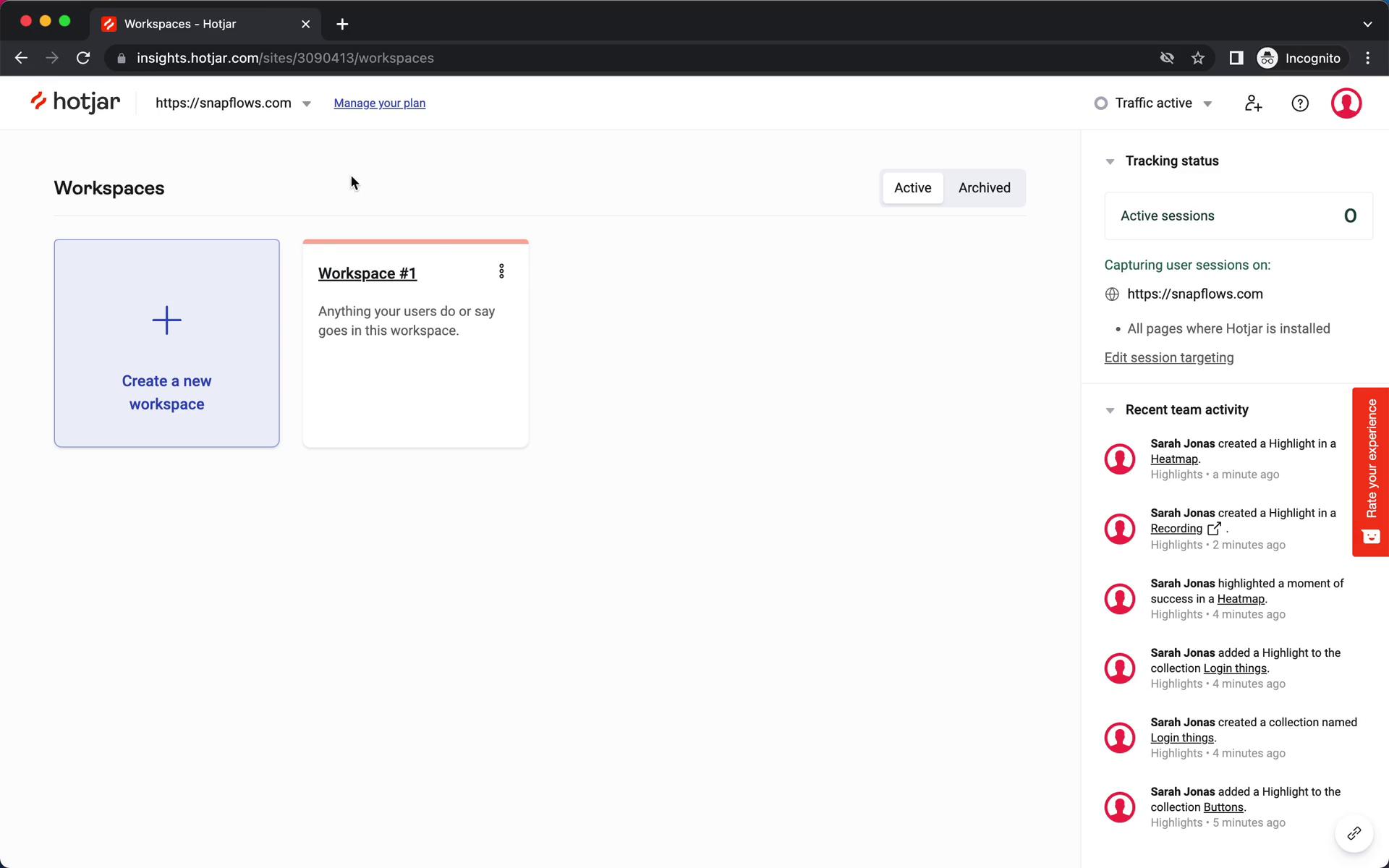The width and height of the screenshot is (1389, 868).
Task: Open a new browser tab
Action: (342, 24)
